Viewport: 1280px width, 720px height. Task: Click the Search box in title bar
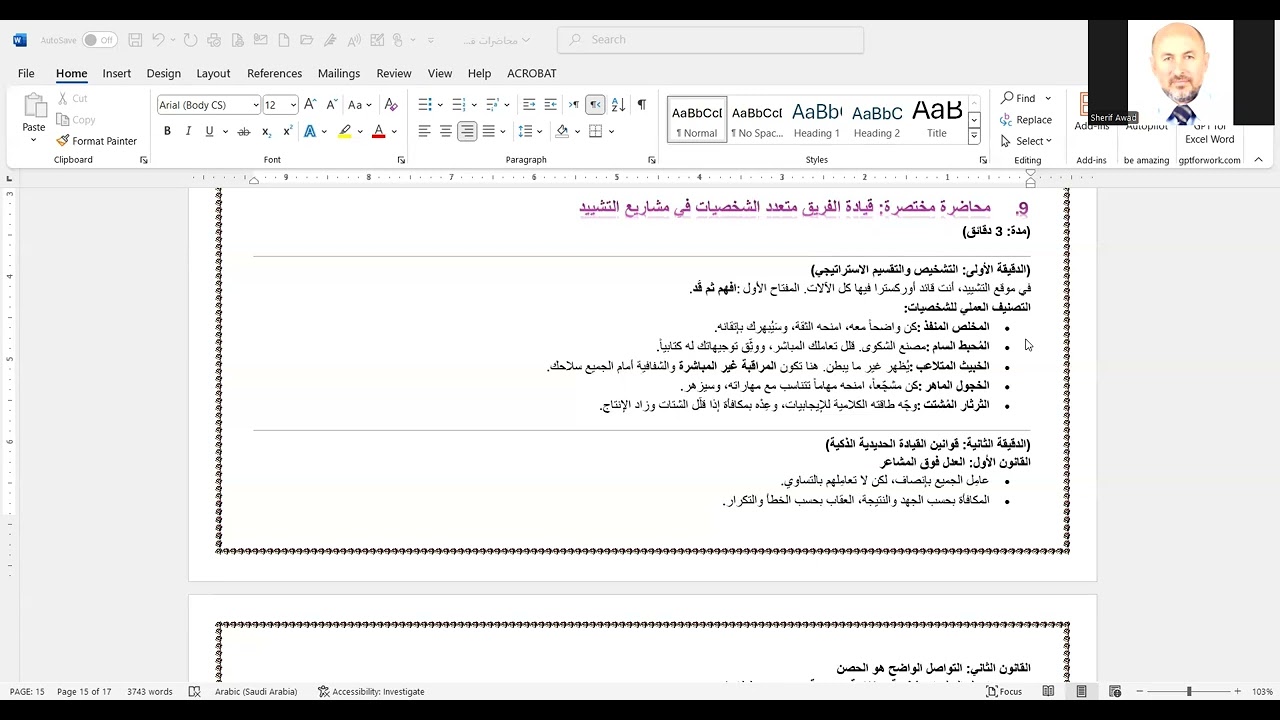pyautogui.click(x=711, y=40)
